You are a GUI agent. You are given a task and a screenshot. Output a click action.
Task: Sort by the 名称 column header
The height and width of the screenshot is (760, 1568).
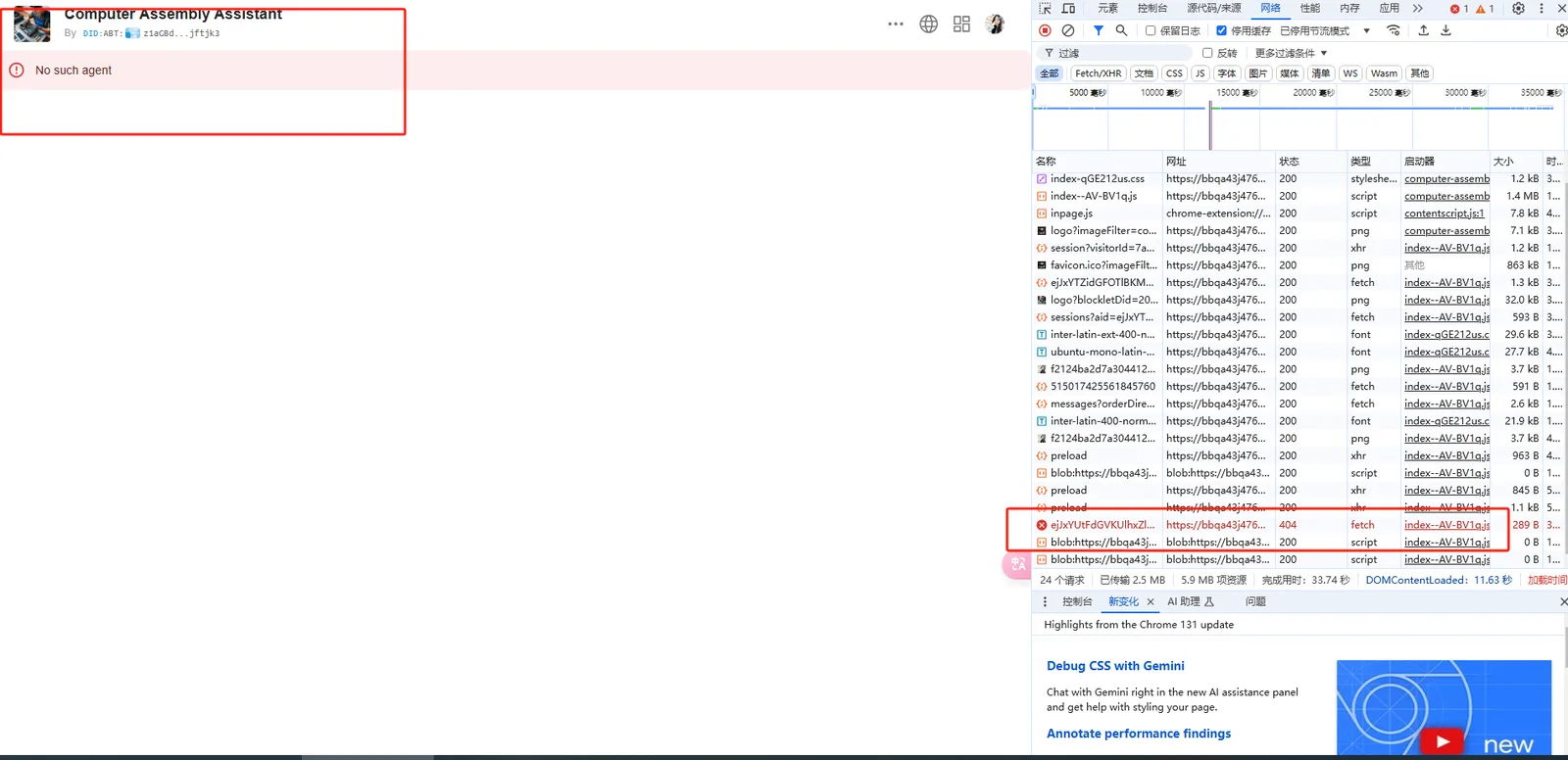click(x=1098, y=162)
